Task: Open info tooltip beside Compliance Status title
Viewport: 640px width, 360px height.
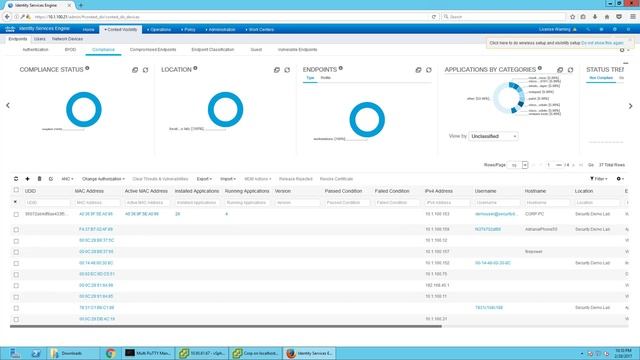Action: pos(87,68)
